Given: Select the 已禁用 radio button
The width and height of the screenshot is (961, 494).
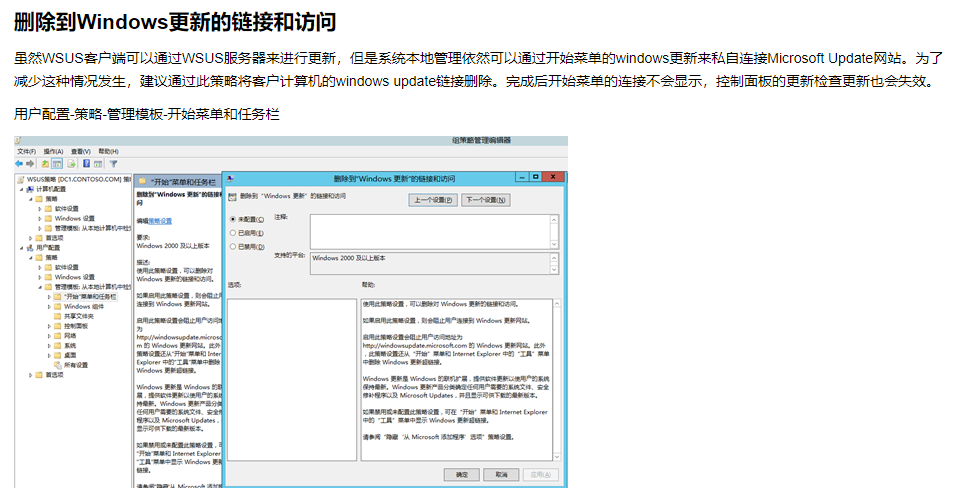Looking at the screenshot, I should click(233, 246).
